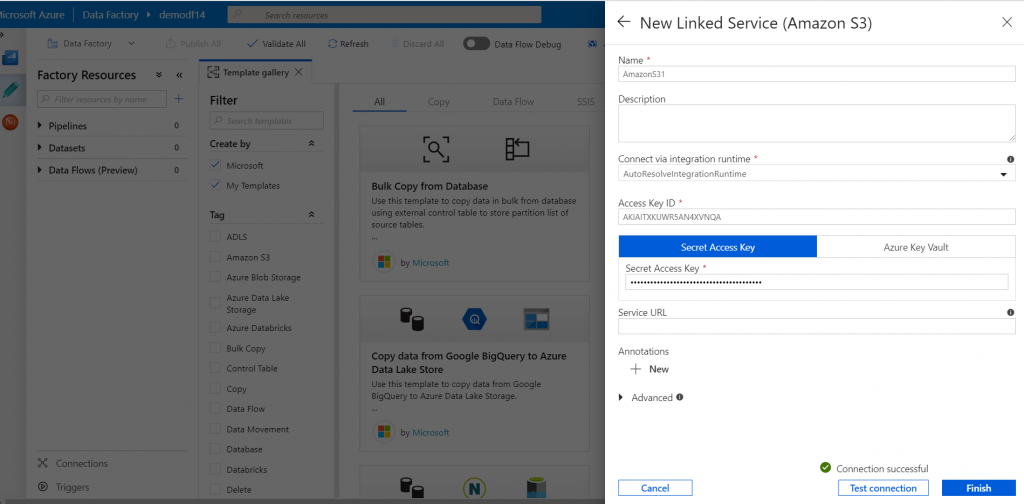Click the Secret Access Key password field

816,282
